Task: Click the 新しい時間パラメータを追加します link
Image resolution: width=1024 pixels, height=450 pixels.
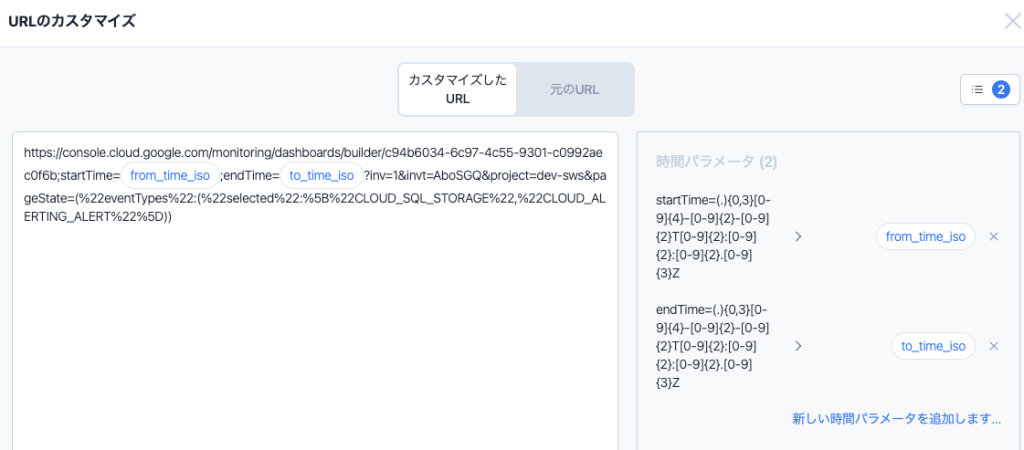Action: [896, 418]
